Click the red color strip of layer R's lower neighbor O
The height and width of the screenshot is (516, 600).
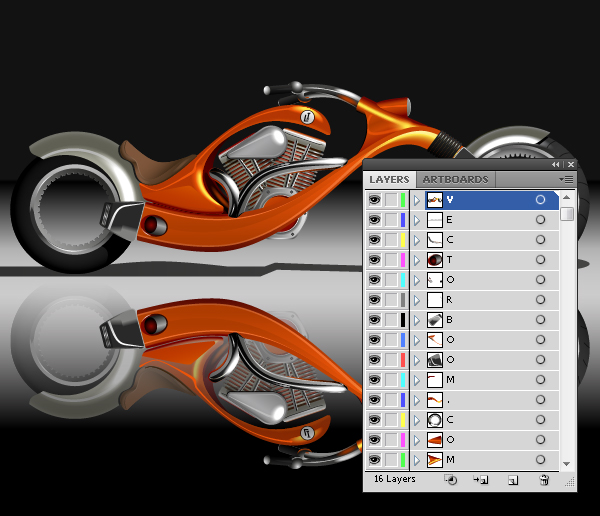(403, 360)
